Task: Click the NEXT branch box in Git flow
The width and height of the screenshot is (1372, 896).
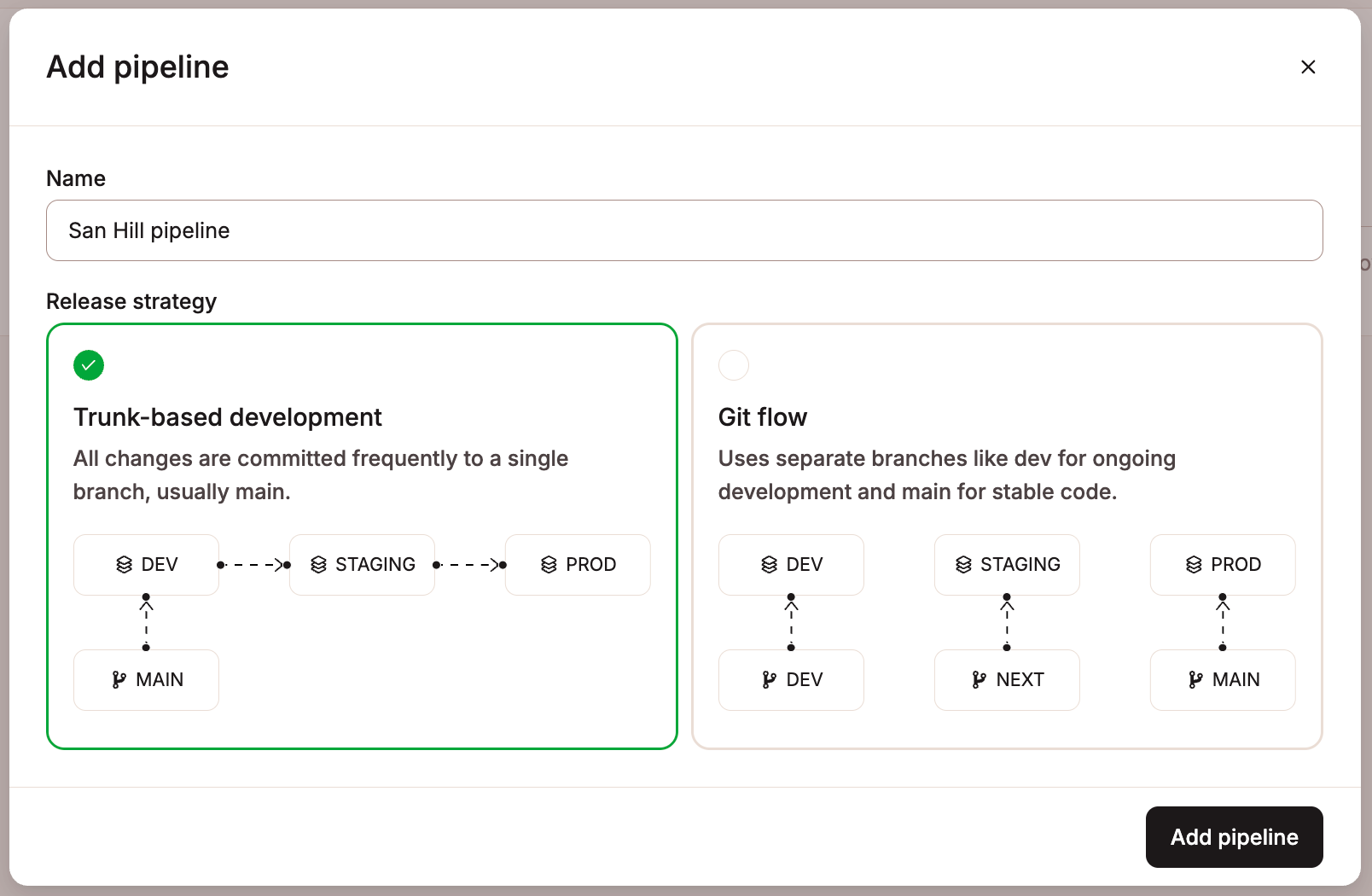Action: click(1007, 680)
